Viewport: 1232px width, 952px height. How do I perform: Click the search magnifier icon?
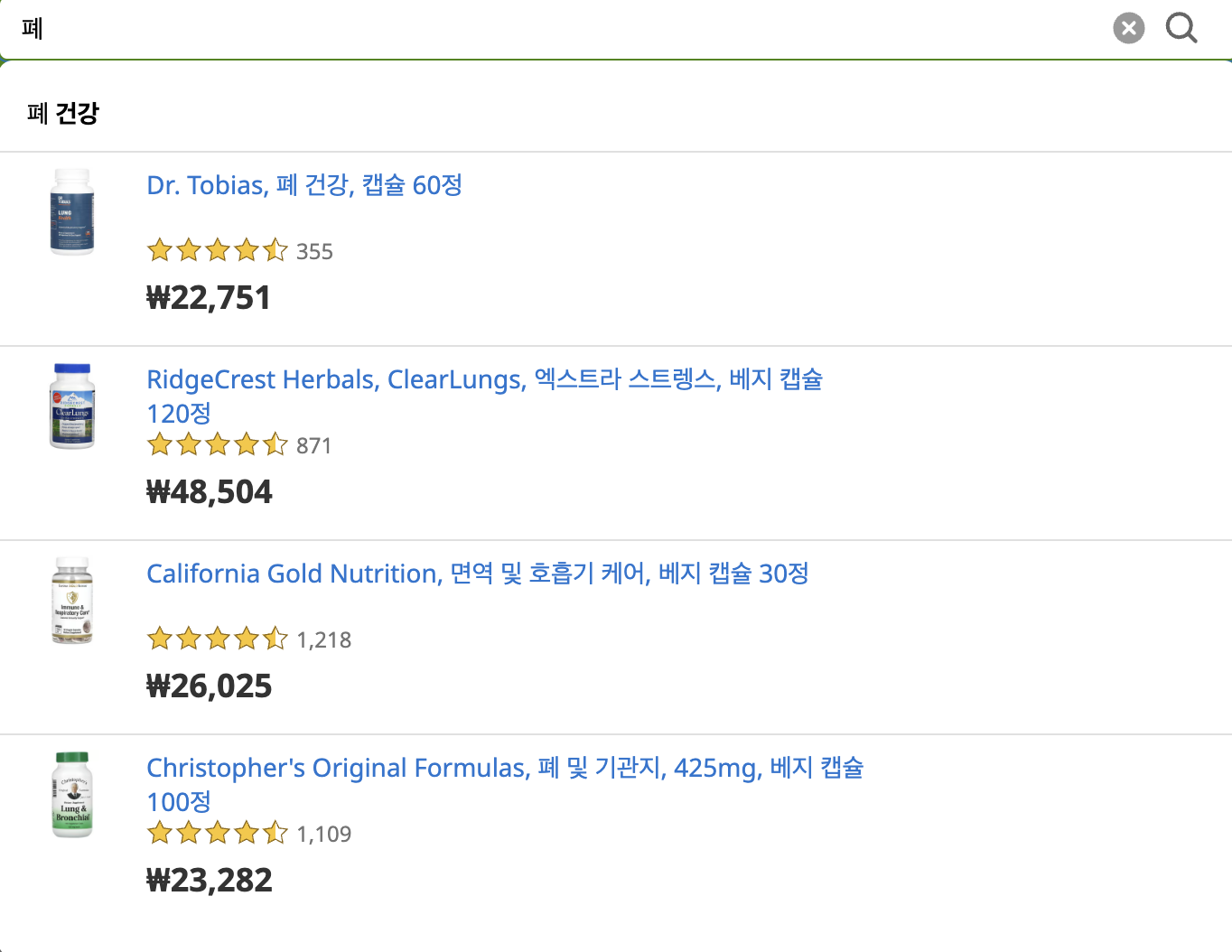pyautogui.click(x=1181, y=28)
